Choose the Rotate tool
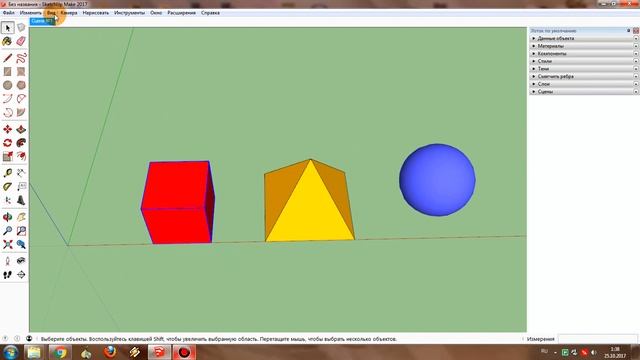The width and height of the screenshot is (640, 360). coord(7,143)
